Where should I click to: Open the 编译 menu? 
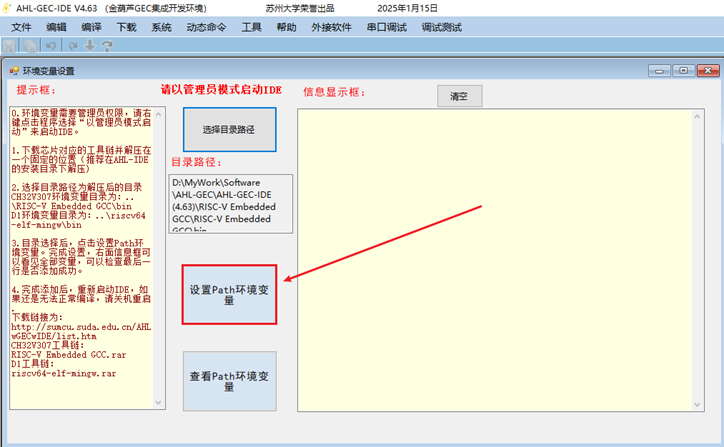[x=91, y=27]
